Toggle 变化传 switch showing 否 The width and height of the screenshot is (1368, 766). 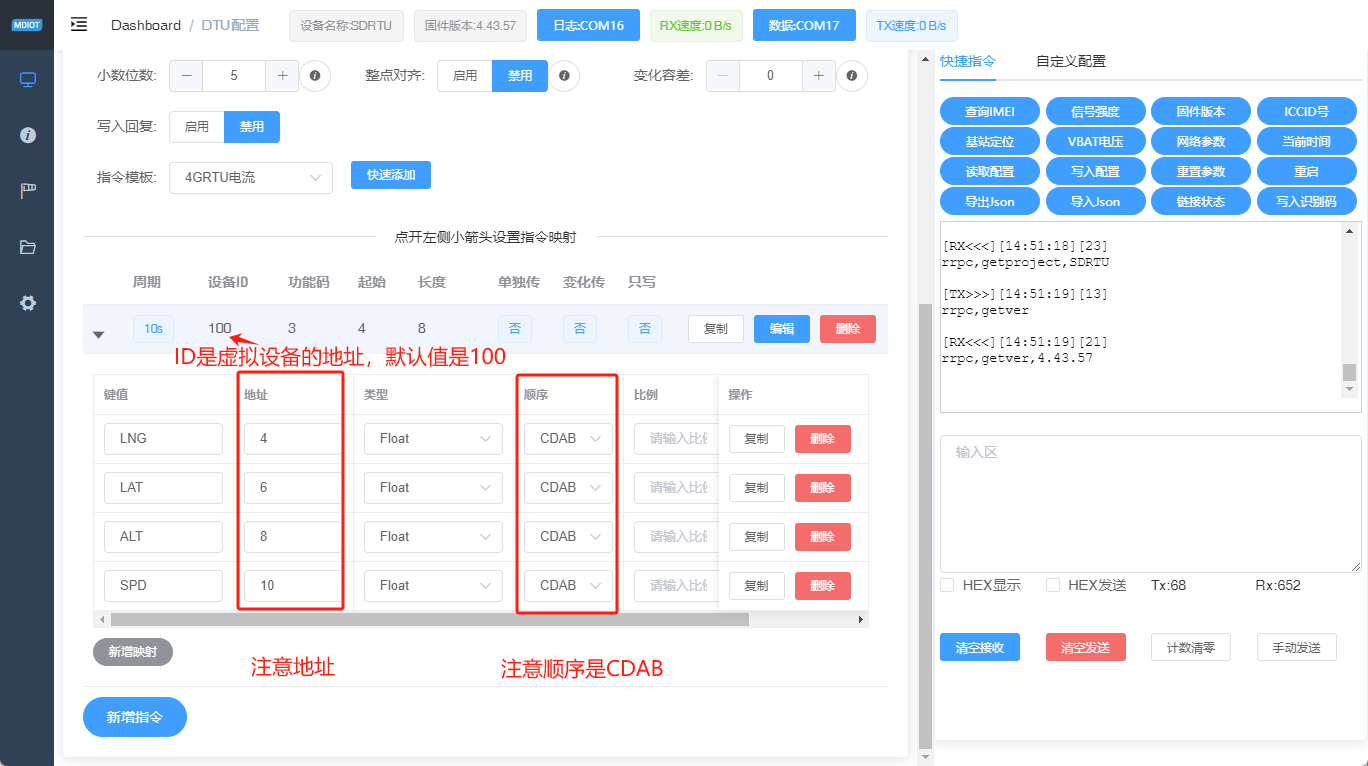point(580,329)
